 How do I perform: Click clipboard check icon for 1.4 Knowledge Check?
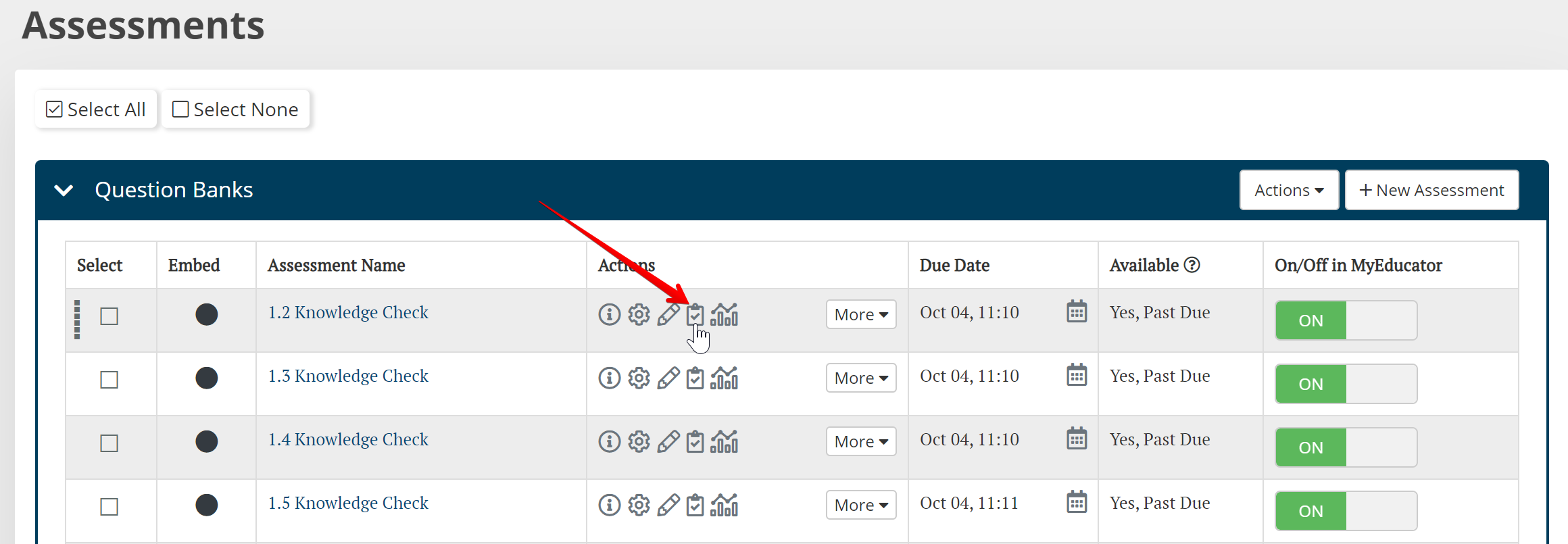pos(695,441)
